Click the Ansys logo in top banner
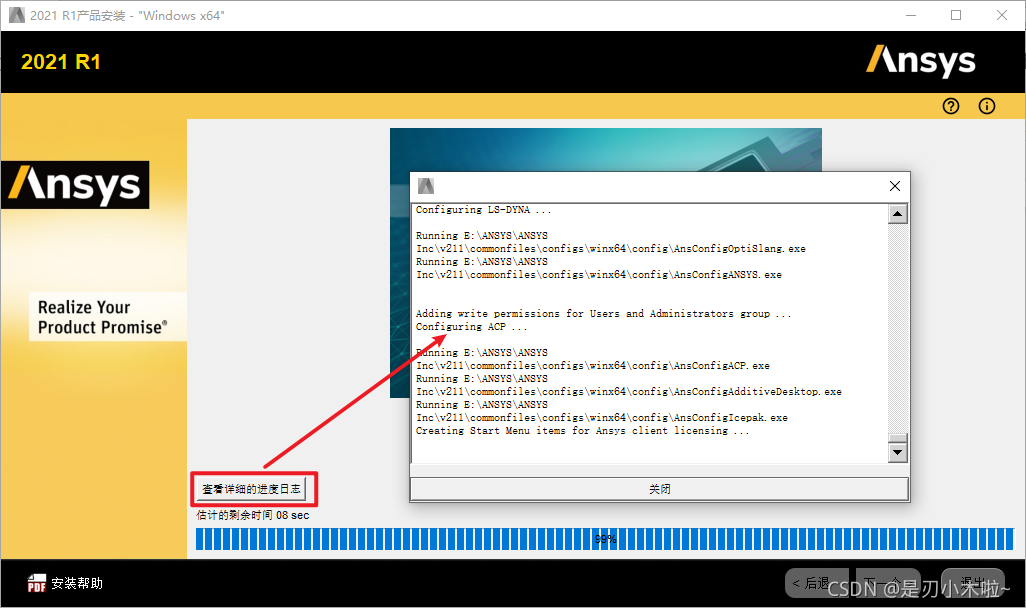Image resolution: width=1026 pixels, height=608 pixels. (920, 61)
